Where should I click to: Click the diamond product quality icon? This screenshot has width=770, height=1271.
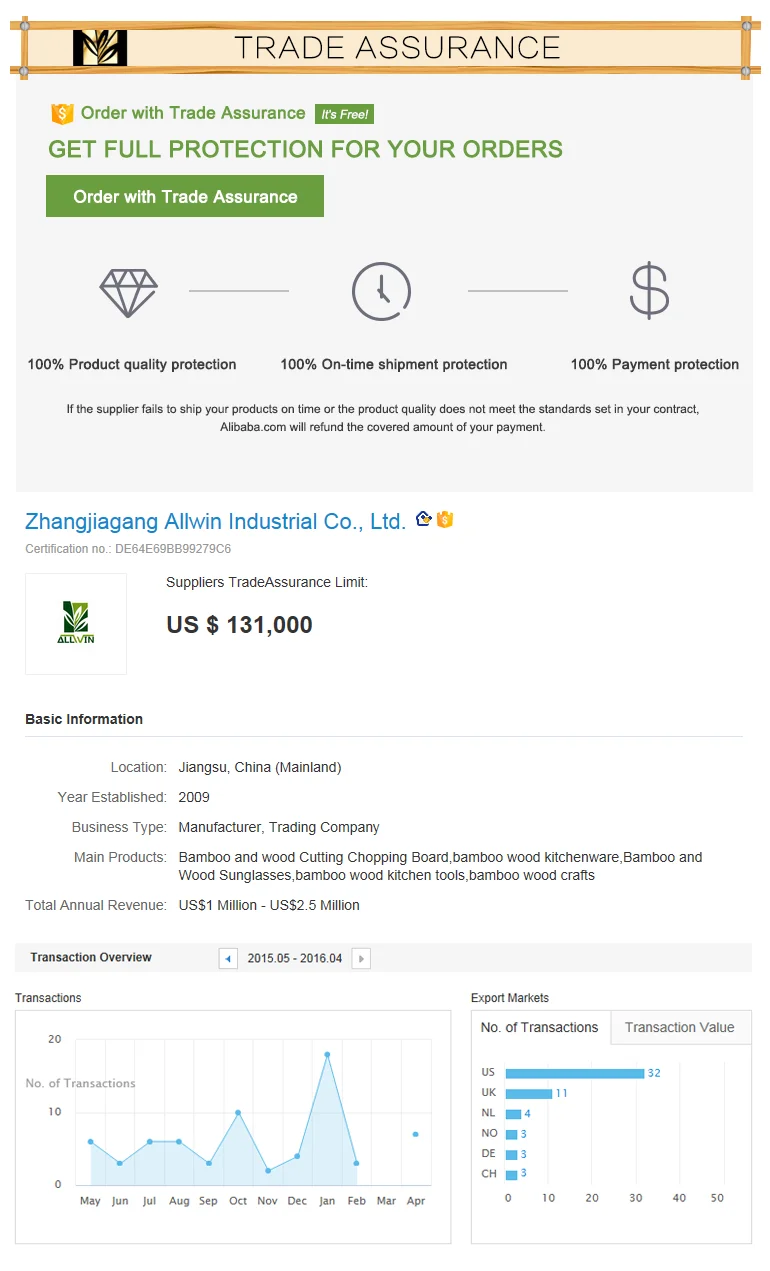128,292
